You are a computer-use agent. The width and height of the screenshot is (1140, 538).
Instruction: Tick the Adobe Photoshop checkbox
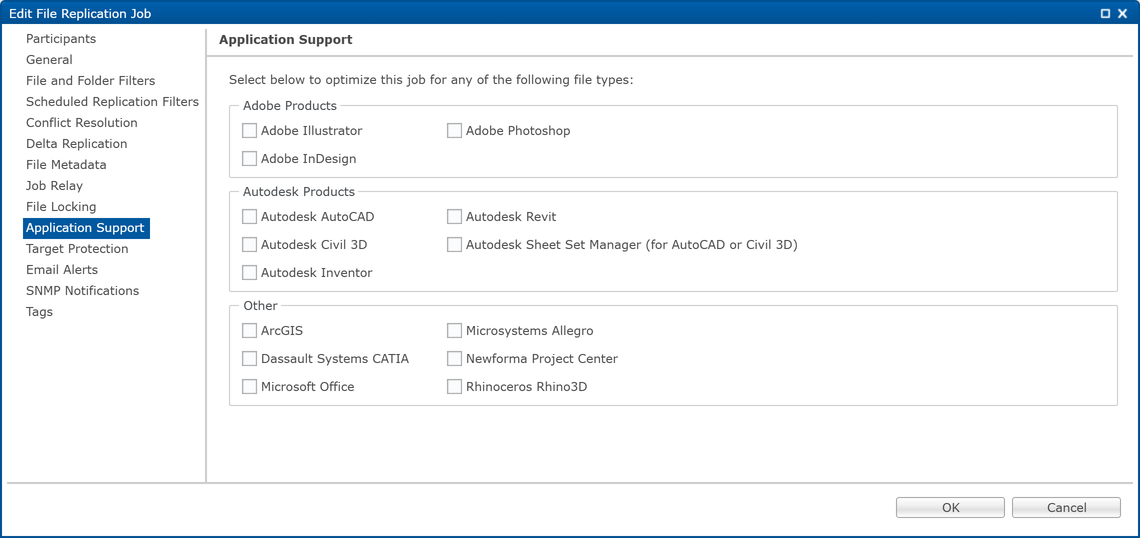[454, 131]
